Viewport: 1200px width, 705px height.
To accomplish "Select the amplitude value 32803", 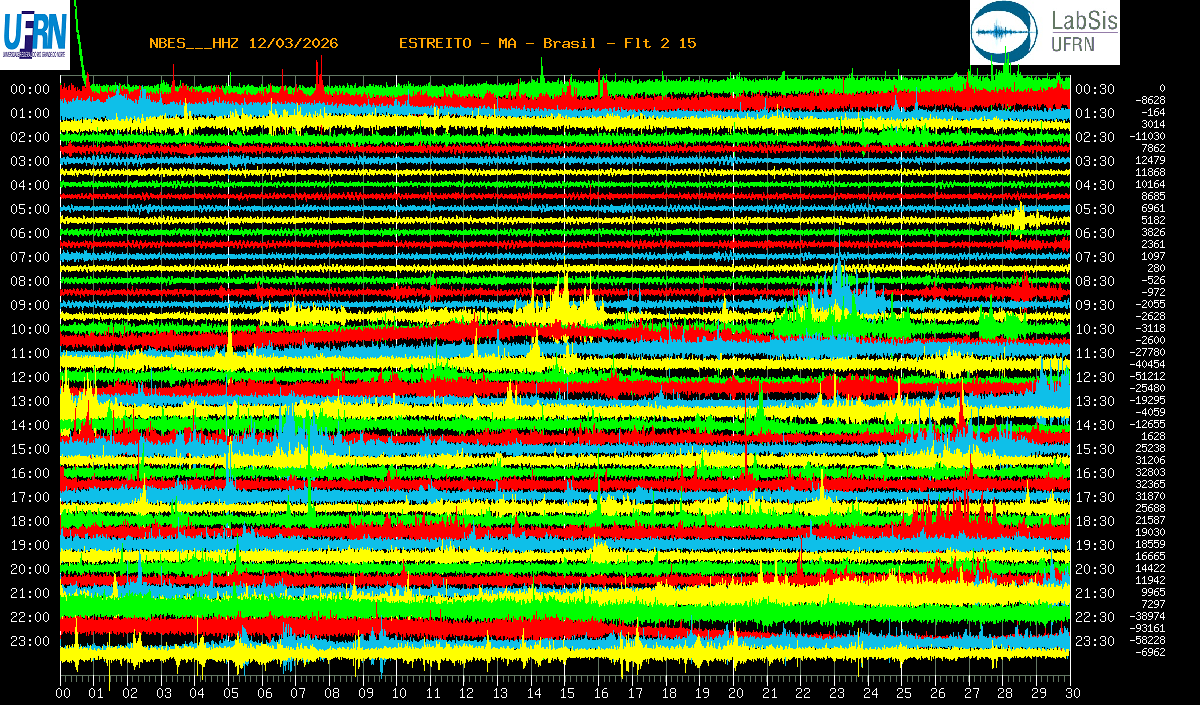I will (x=1149, y=472).
